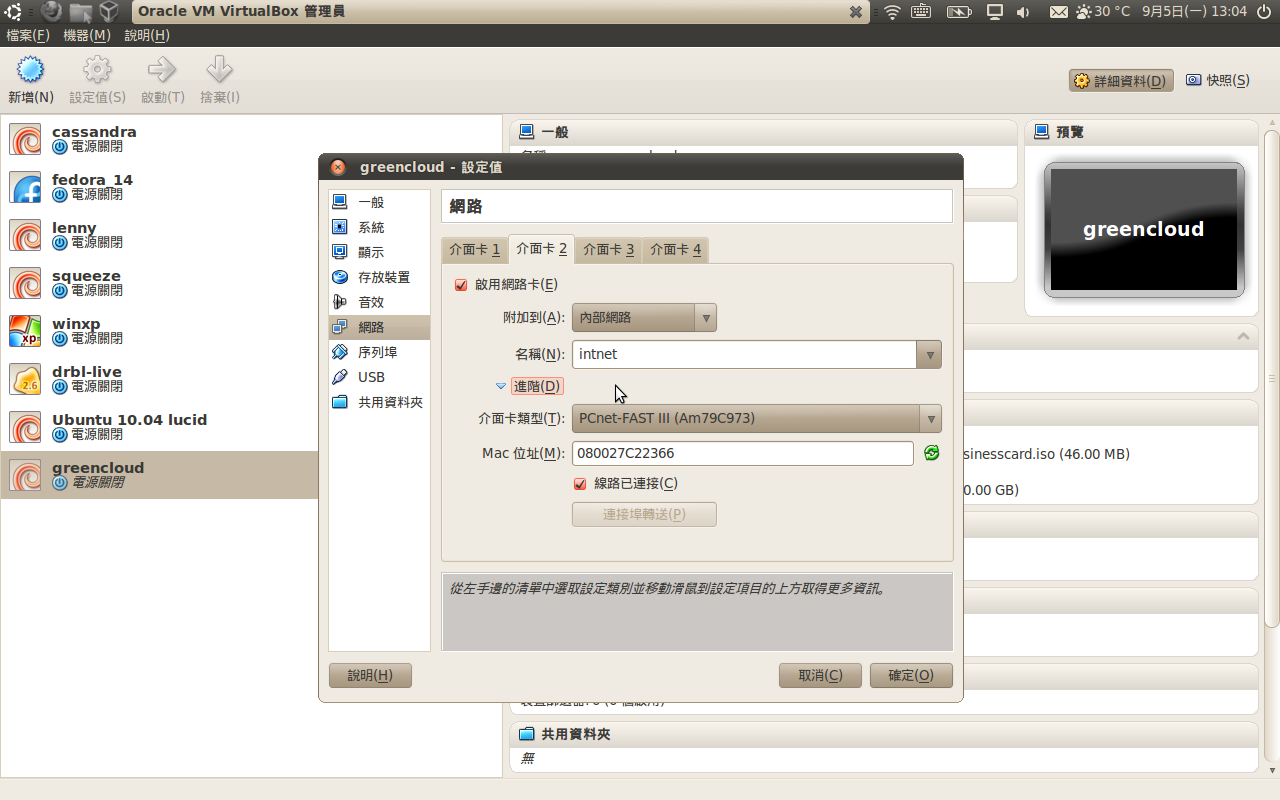The image size is (1280, 800).
Task: Open the 序列埠 settings category
Action: pos(379,352)
